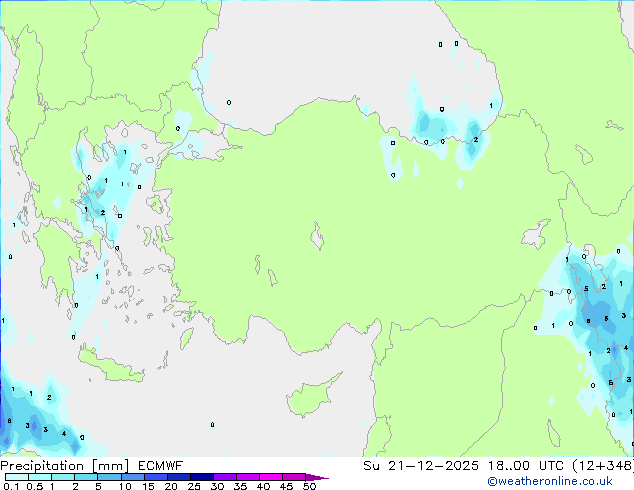Click legend scale label "10"
Screen dimensions: 634x490
125,486
